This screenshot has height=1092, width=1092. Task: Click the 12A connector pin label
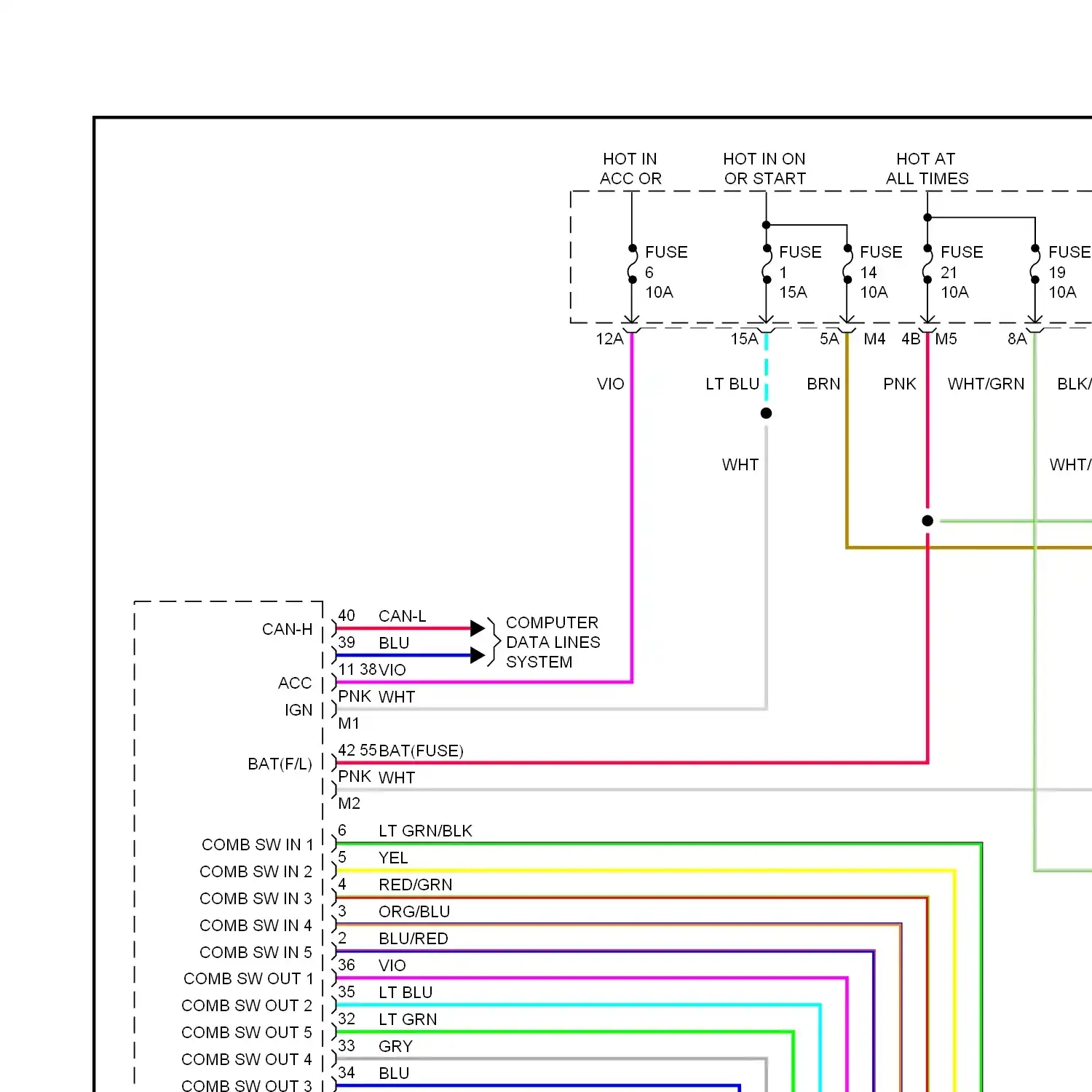pyautogui.click(x=610, y=339)
